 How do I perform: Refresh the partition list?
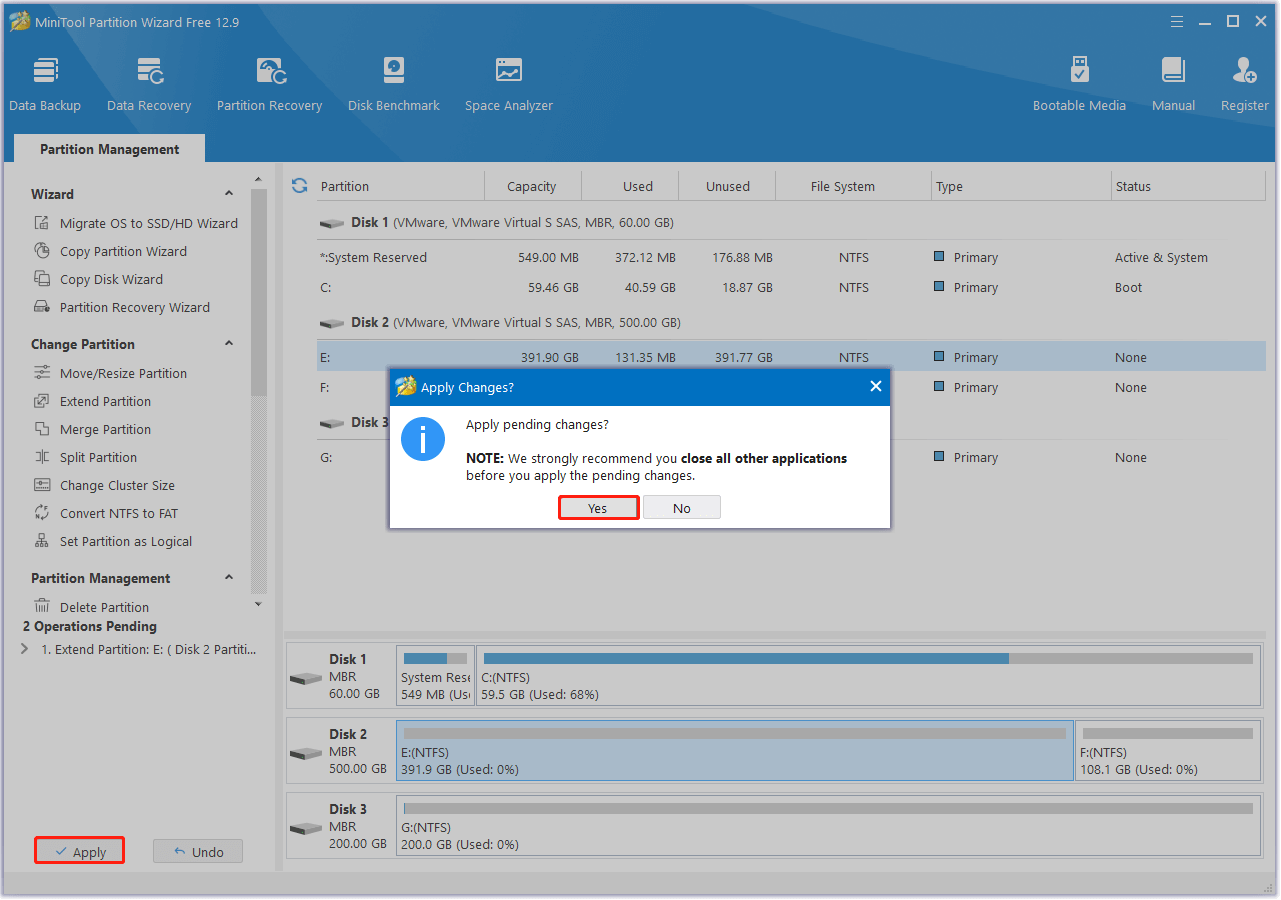pyautogui.click(x=299, y=185)
